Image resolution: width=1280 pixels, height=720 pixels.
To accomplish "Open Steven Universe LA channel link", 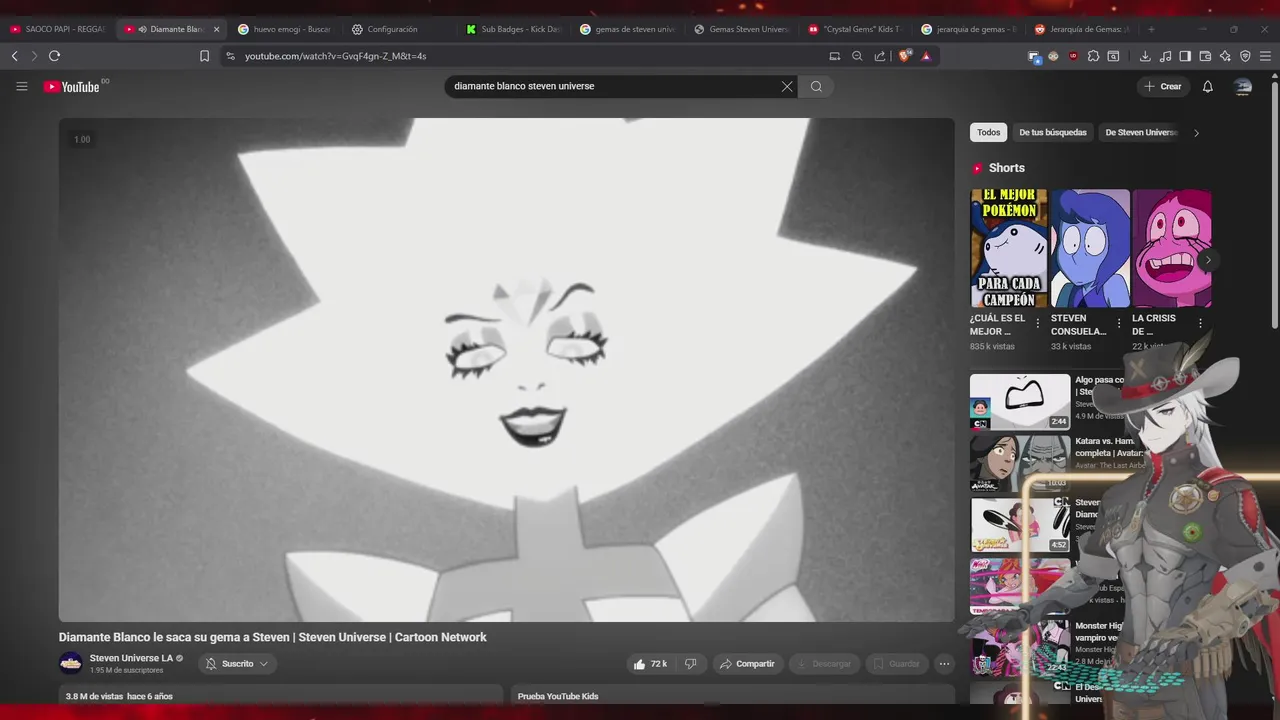I will (131, 658).
